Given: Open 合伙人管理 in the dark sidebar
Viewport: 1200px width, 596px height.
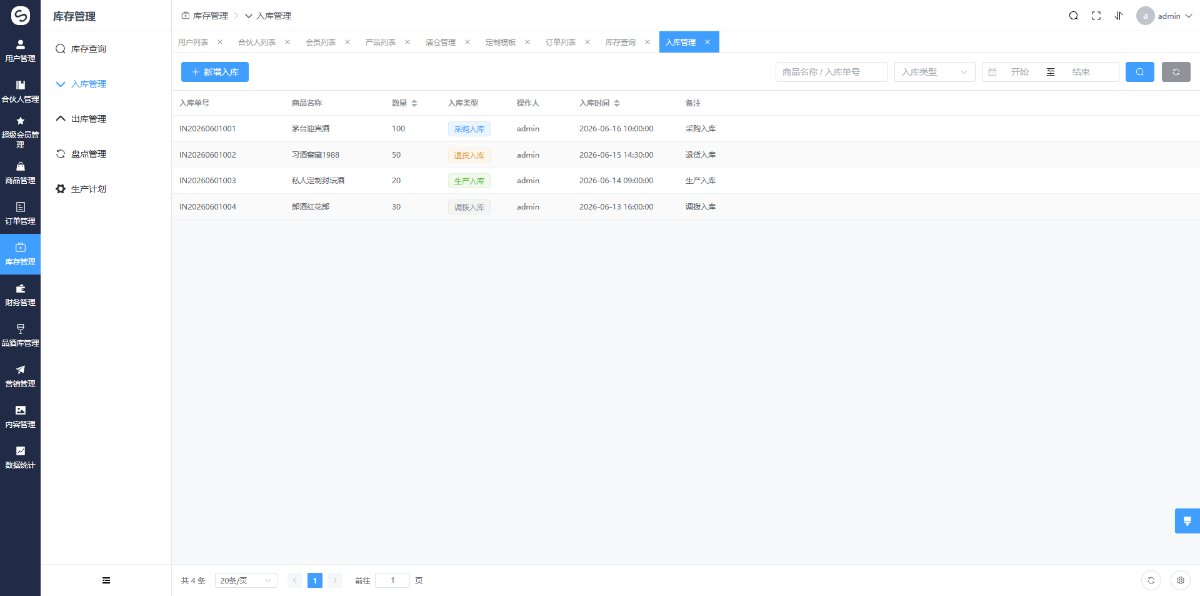Looking at the screenshot, I should pyautogui.click(x=20, y=91).
